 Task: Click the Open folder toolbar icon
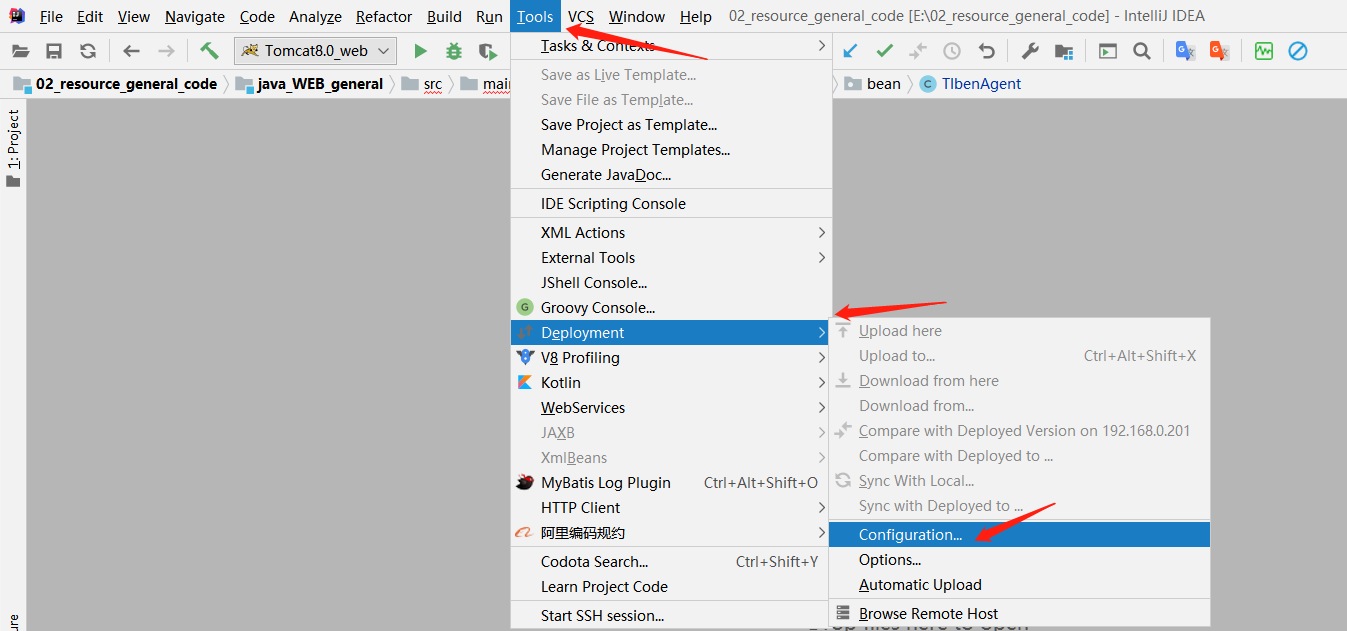20,51
